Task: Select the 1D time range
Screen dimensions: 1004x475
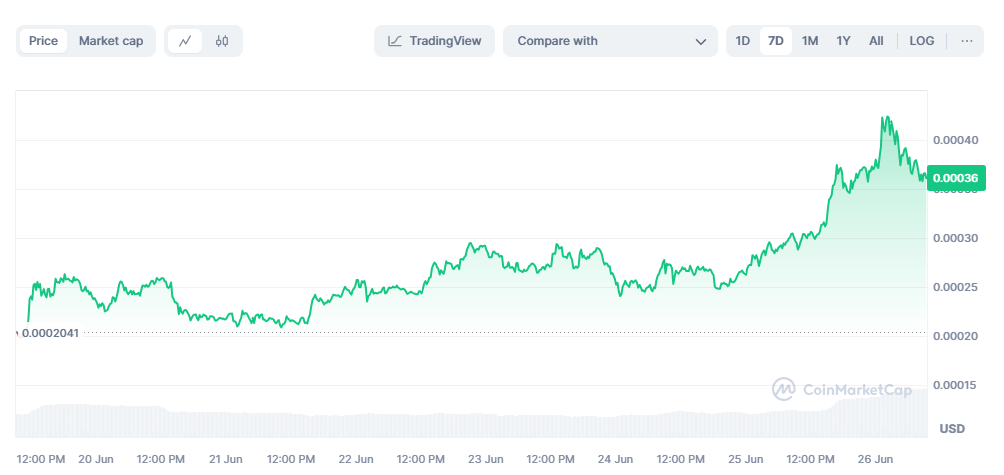Action: pyautogui.click(x=743, y=41)
